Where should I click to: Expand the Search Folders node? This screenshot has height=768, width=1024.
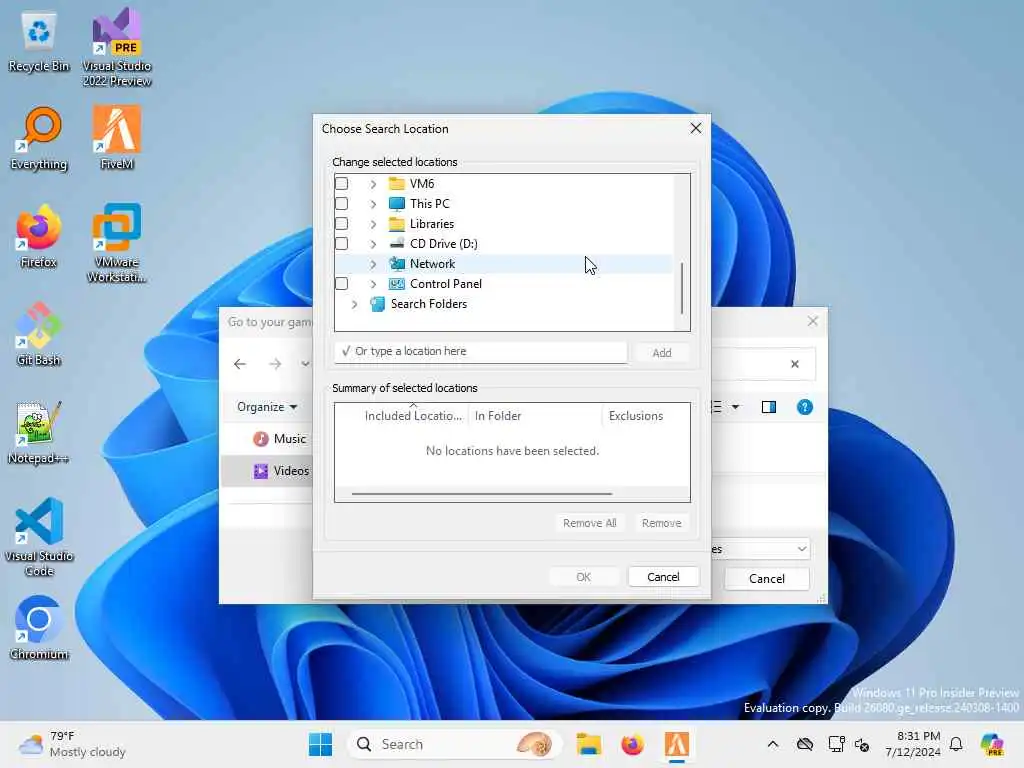click(354, 304)
